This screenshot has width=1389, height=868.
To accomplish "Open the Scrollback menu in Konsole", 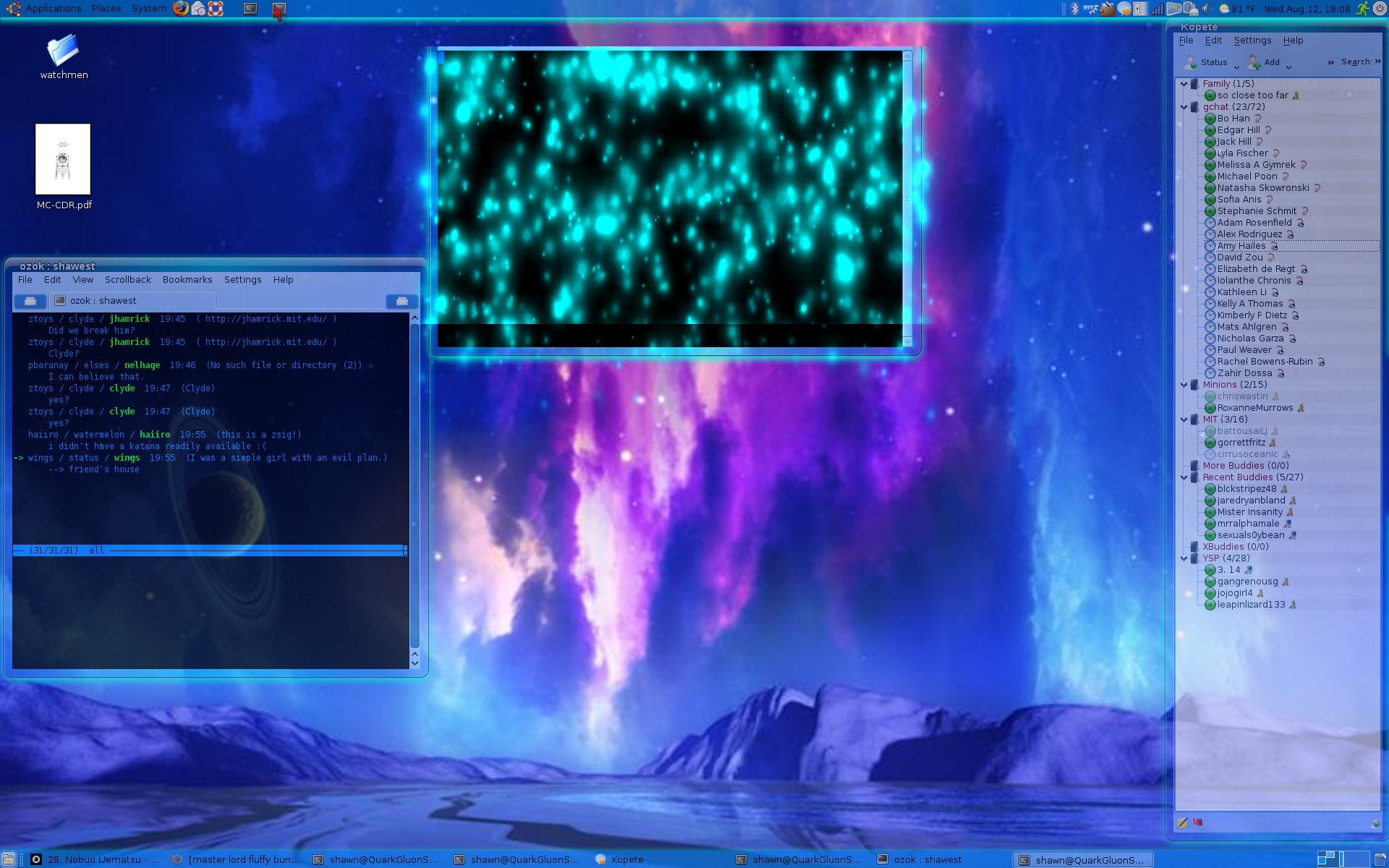I will pyautogui.click(x=127, y=280).
